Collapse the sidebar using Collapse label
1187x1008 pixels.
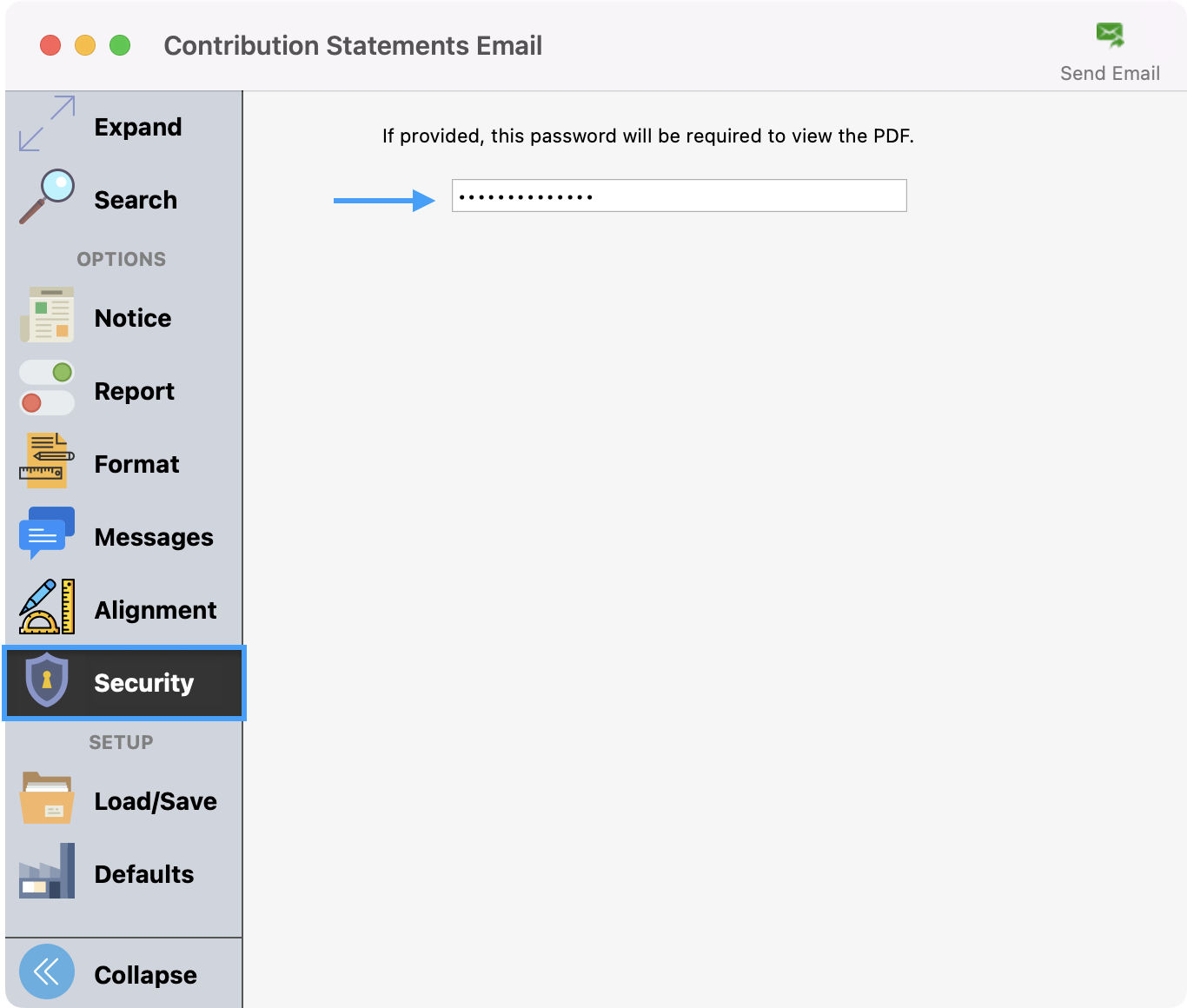pos(145,975)
